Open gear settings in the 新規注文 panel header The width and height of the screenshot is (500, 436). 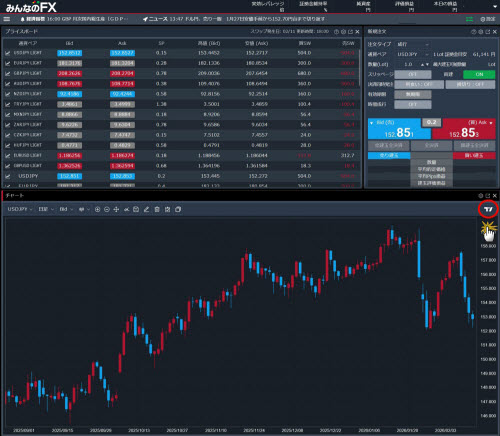coord(481,32)
